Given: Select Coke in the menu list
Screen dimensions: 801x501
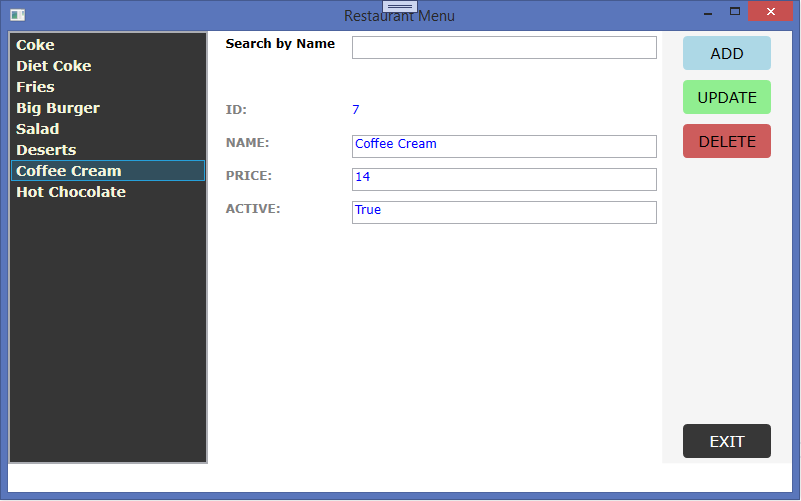Looking at the screenshot, I should (x=108, y=45).
